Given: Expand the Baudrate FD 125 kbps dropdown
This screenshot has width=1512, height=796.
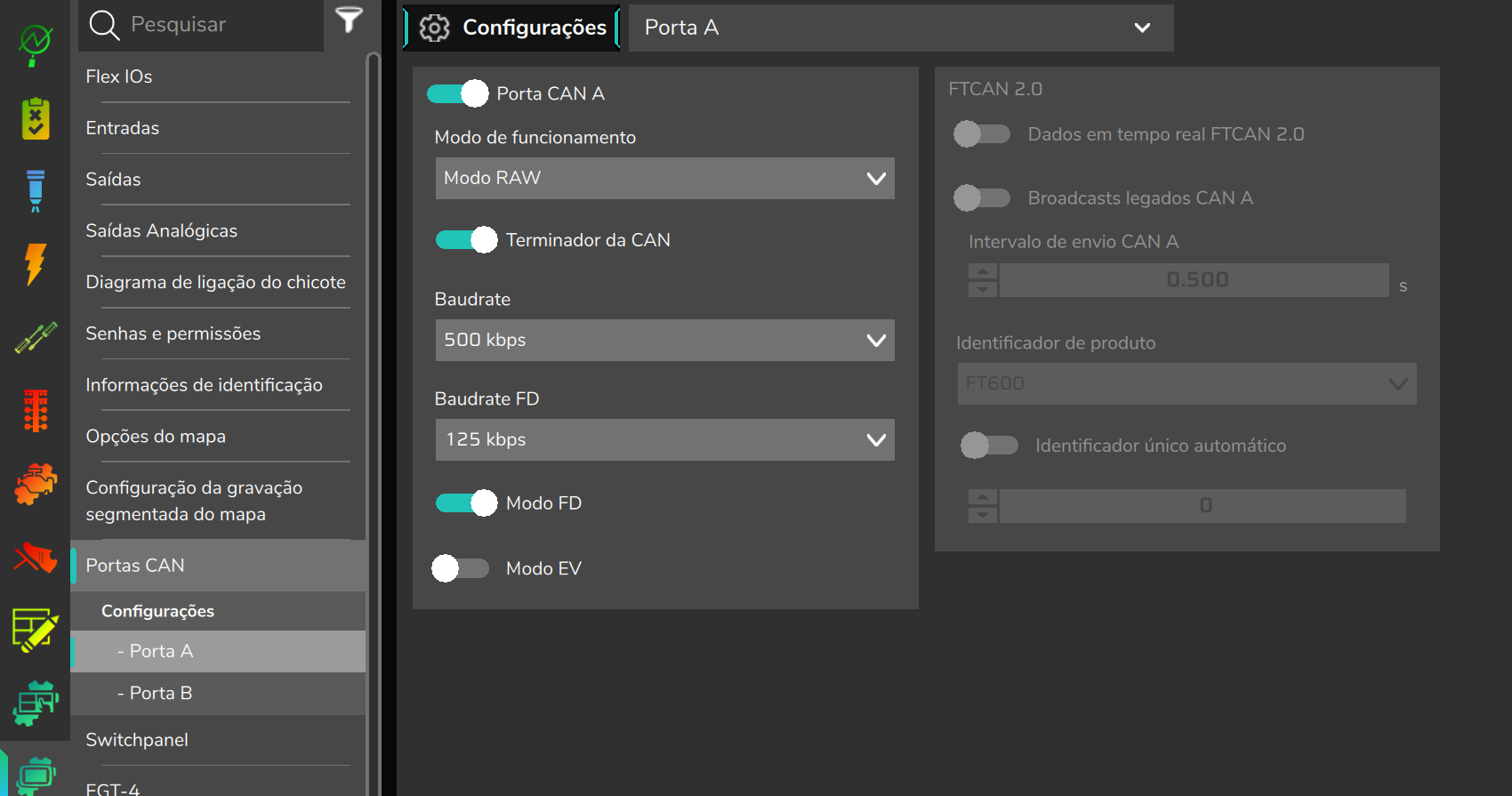Looking at the screenshot, I should pyautogui.click(x=664, y=439).
